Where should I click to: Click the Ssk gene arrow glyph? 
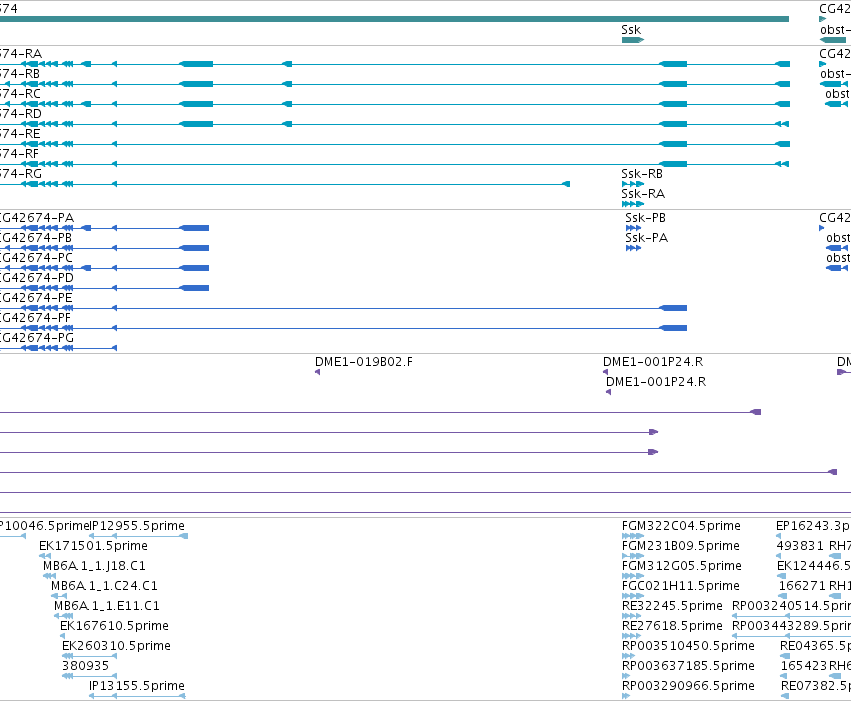point(633,40)
